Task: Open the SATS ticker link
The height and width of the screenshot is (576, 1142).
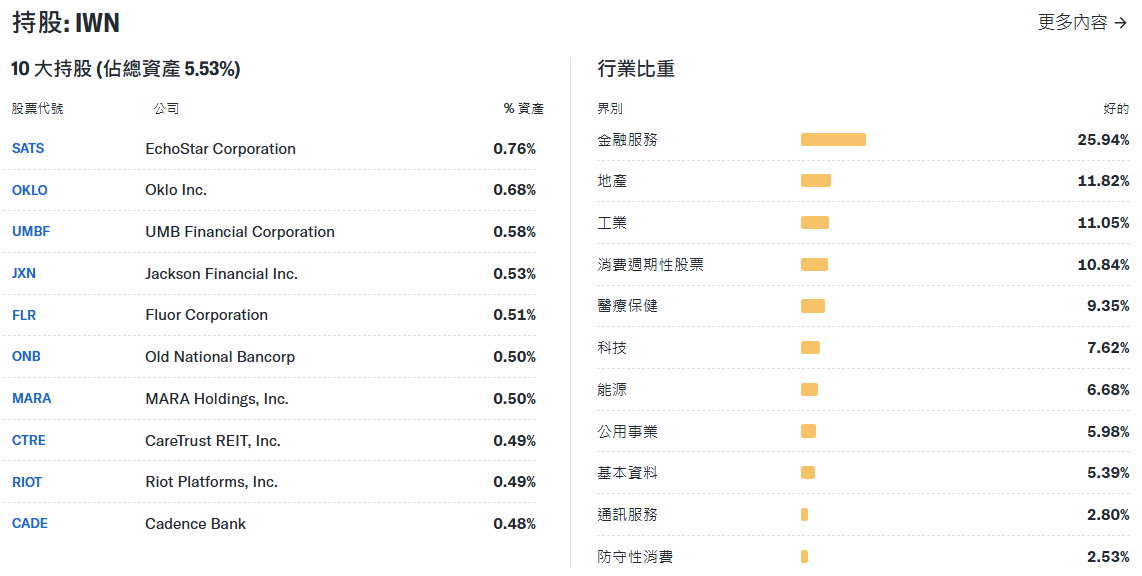Action: point(28,149)
